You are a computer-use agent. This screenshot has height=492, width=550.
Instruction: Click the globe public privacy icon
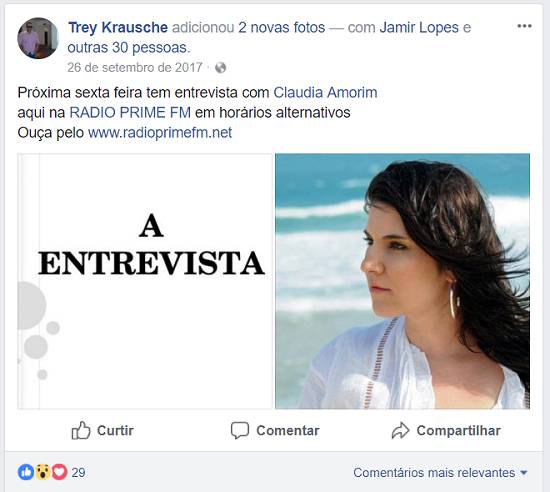coord(220,67)
